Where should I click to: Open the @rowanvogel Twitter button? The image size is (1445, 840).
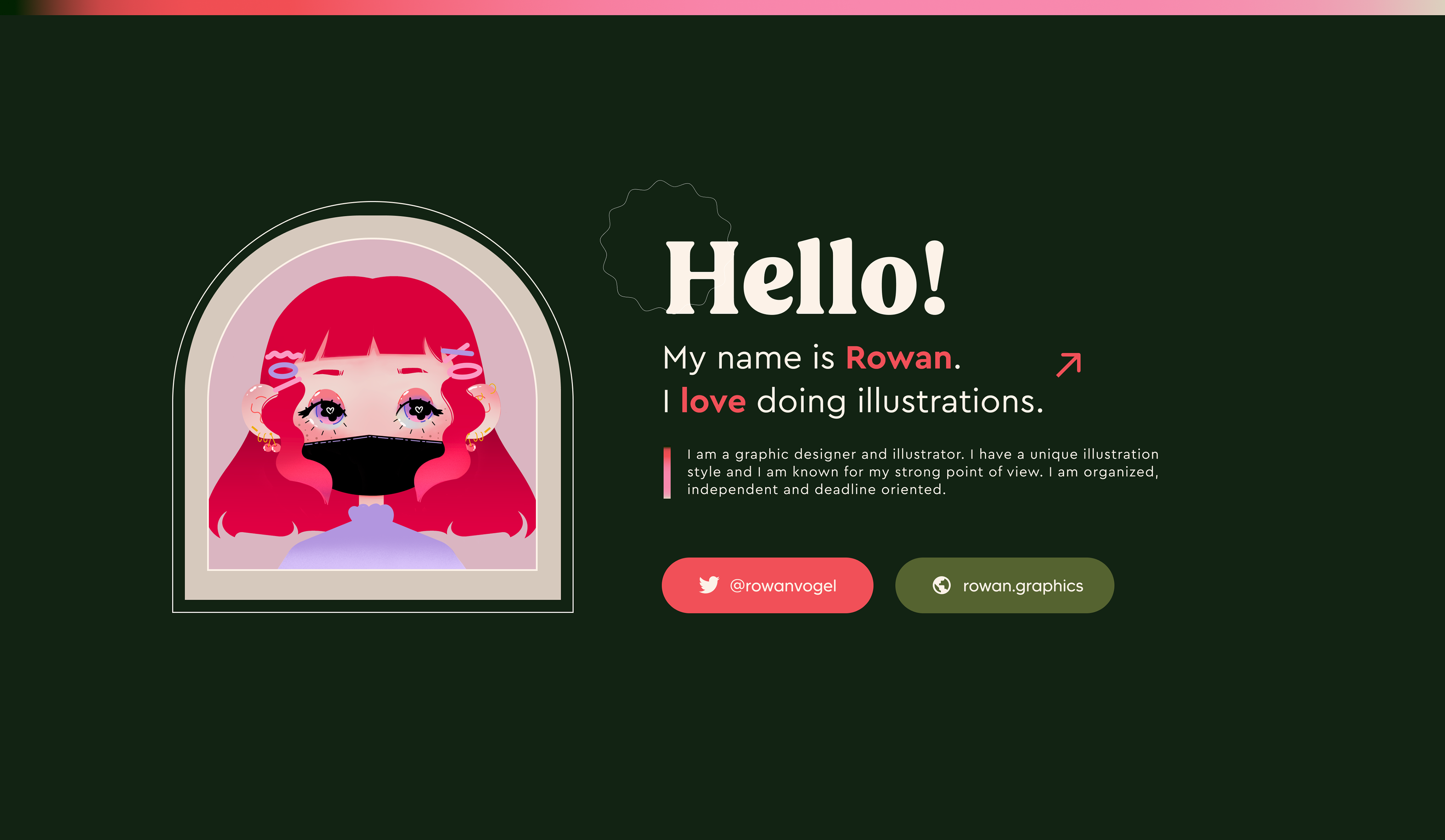767,585
